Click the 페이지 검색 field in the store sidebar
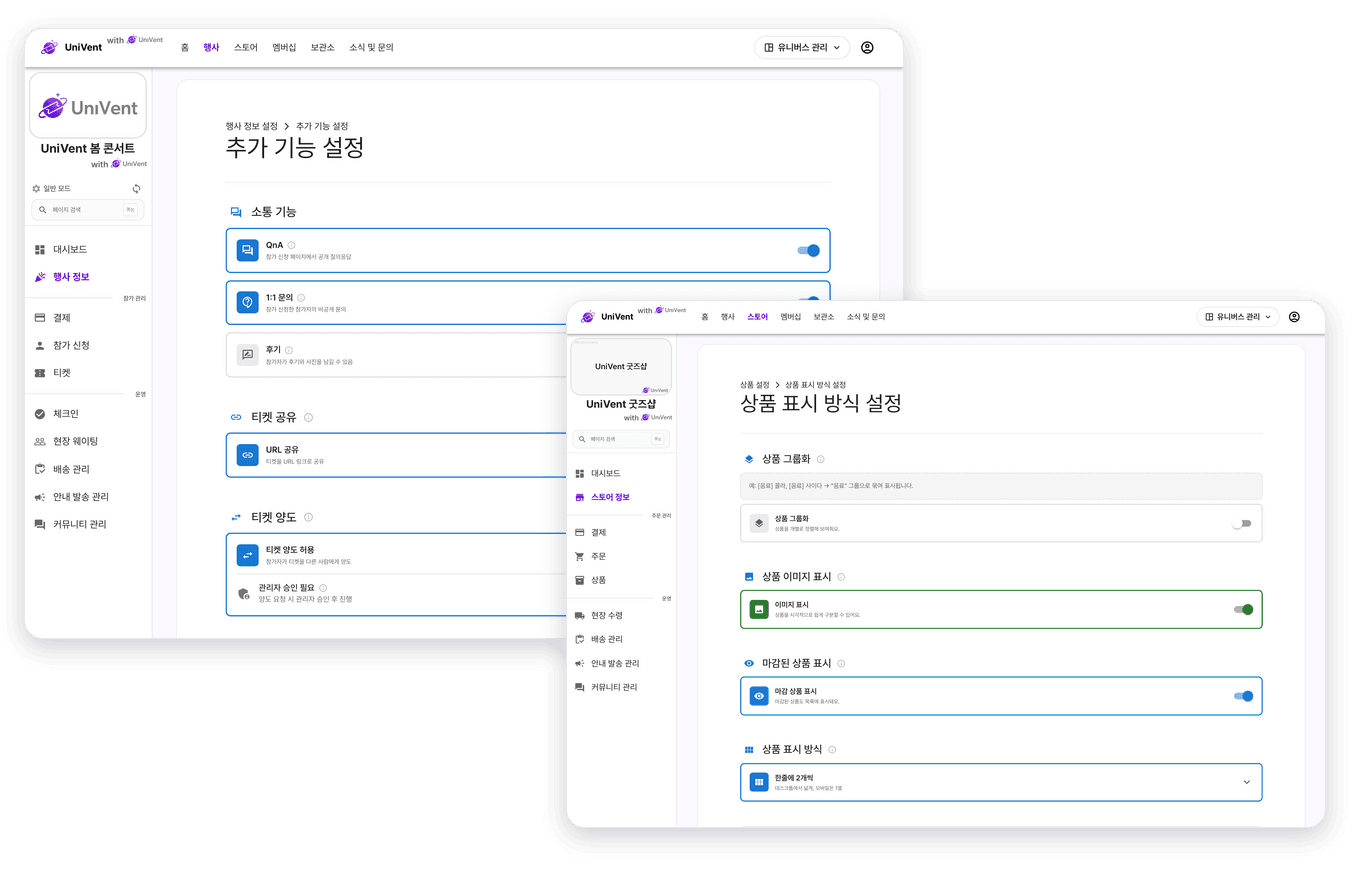 (621, 439)
